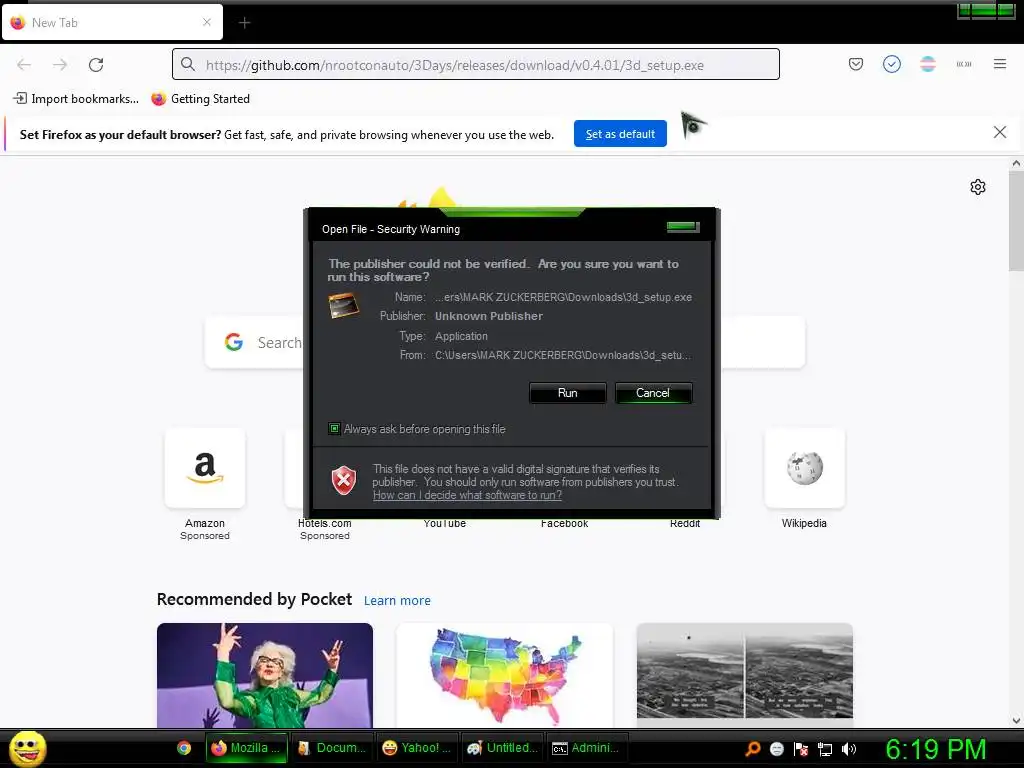Open Pocket story with black-and-white aerial photos
Viewport: 1024px width, 768px height.
coord(744,675)
